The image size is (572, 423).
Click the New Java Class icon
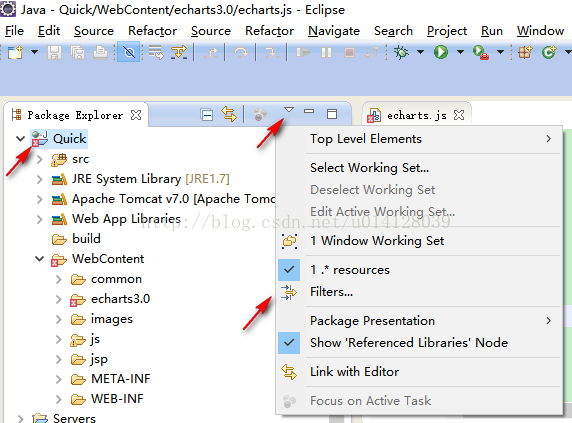(549, 52)
